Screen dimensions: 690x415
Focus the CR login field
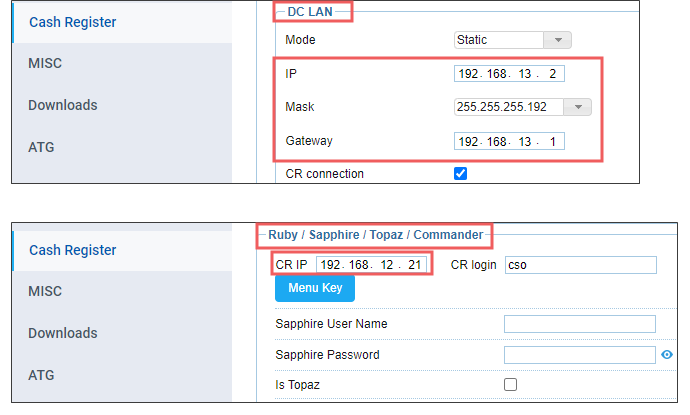coord(580,265)
